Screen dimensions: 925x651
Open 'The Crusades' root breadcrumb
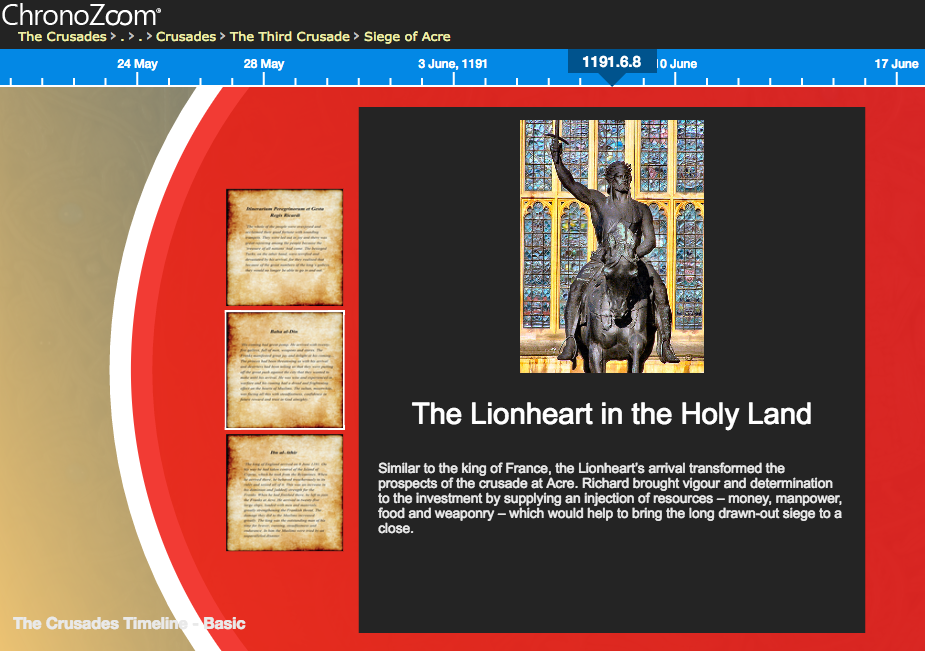coord(62,37)
